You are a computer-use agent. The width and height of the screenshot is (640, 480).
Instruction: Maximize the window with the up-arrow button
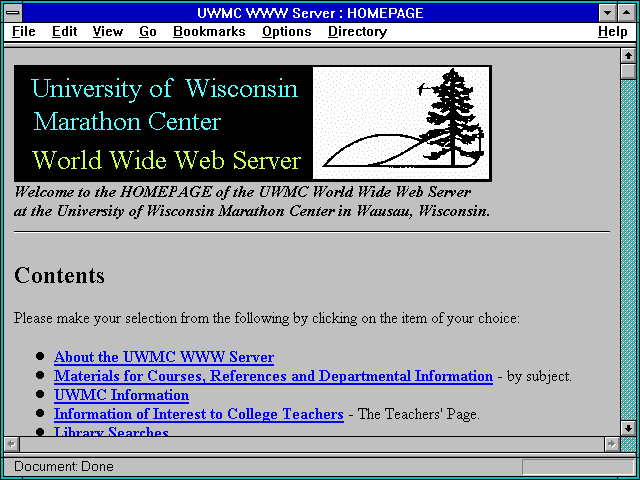click(627, 13)
